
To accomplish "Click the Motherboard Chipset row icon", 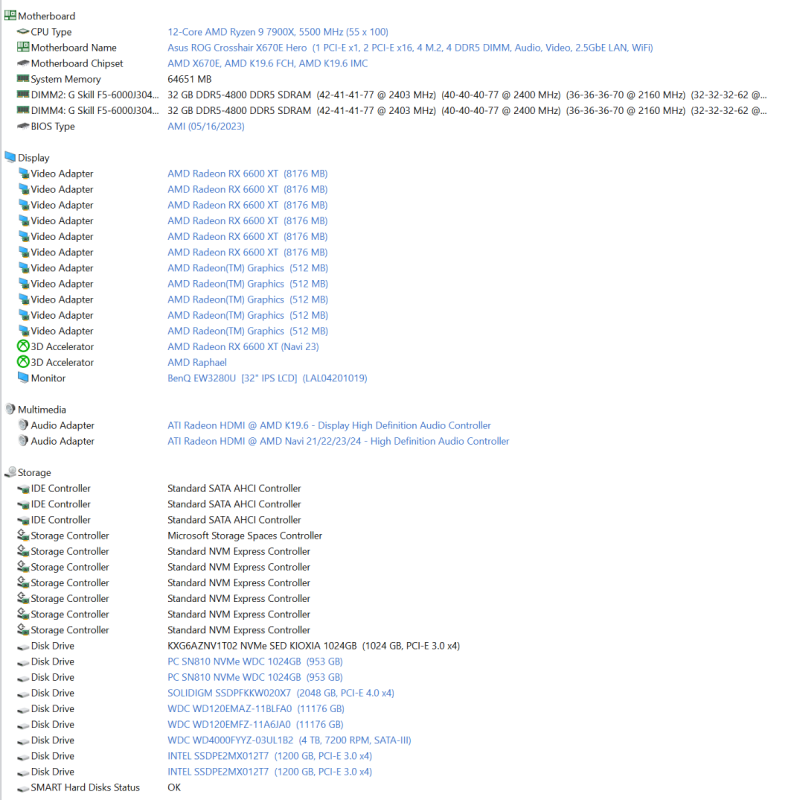I will 23,63.
